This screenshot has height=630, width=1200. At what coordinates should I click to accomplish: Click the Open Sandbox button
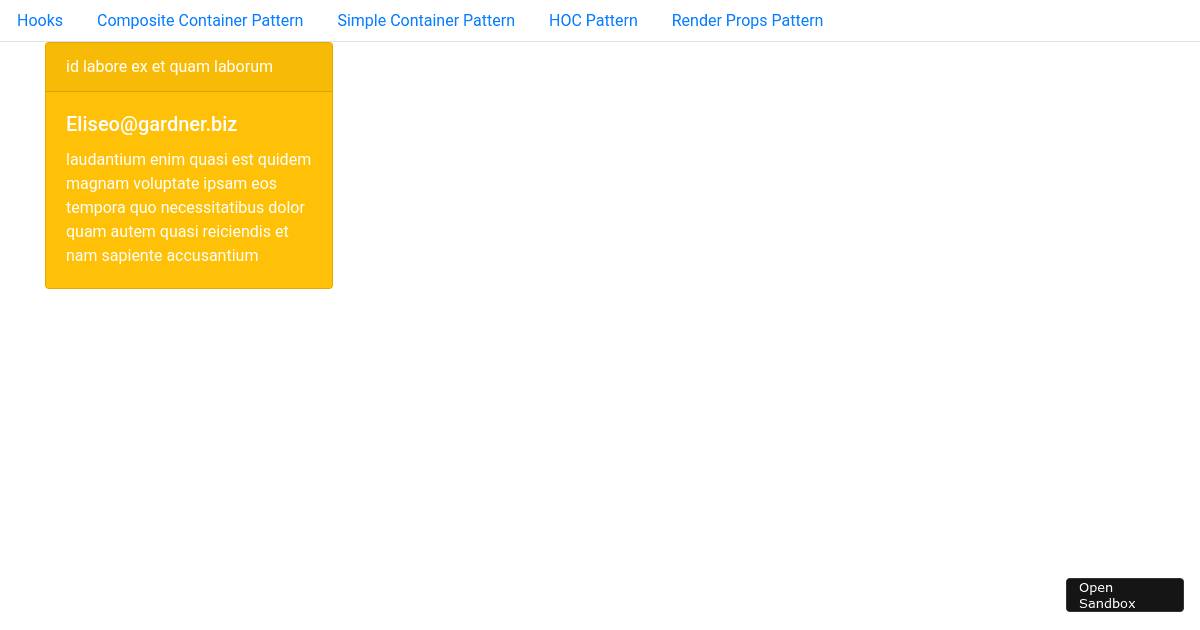[1124, 595]
